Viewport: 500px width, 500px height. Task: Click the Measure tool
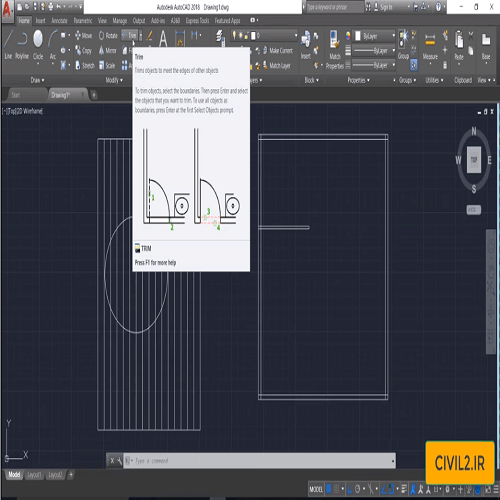[x=430, y=45]
